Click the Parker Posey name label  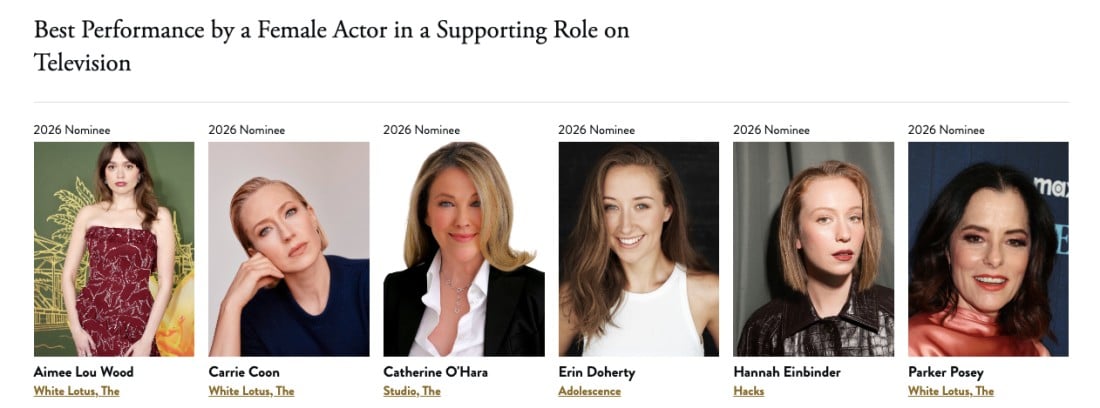tap(945, 372)
